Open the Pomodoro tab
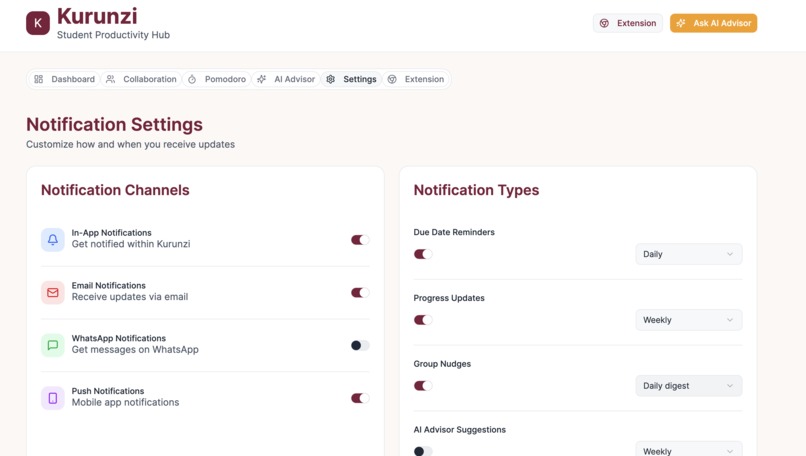Image resolution: width=806 pixels, height=456 pixels. pos(216,79)
